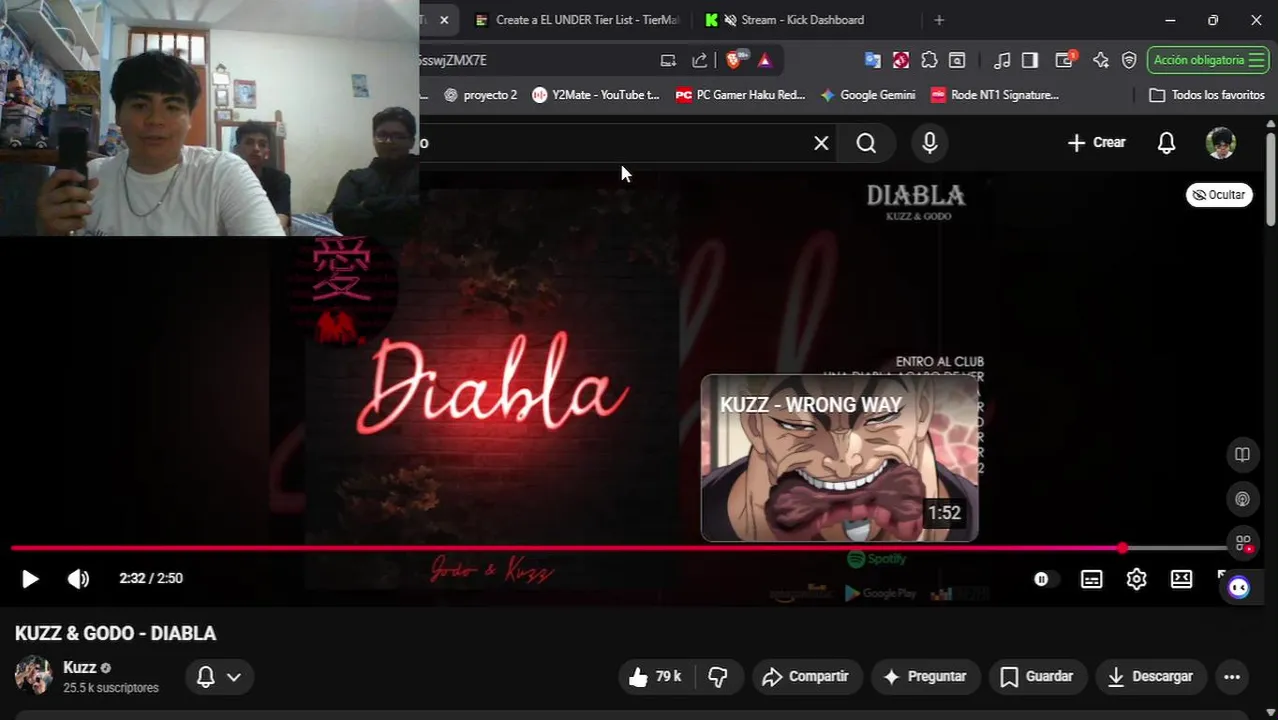The image size is (1278, 720).
Task: Click the 2:32 / 2:50 time display
Action: pyautogui.click(x=151, y=578)
